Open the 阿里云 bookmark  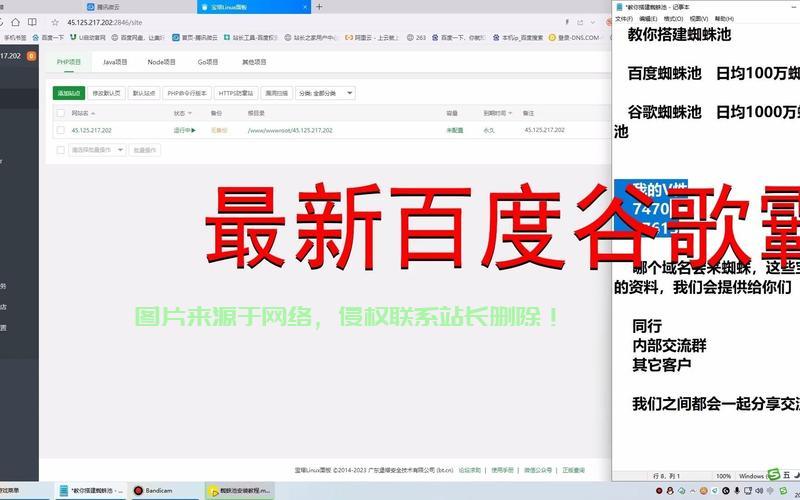(372, 37)
